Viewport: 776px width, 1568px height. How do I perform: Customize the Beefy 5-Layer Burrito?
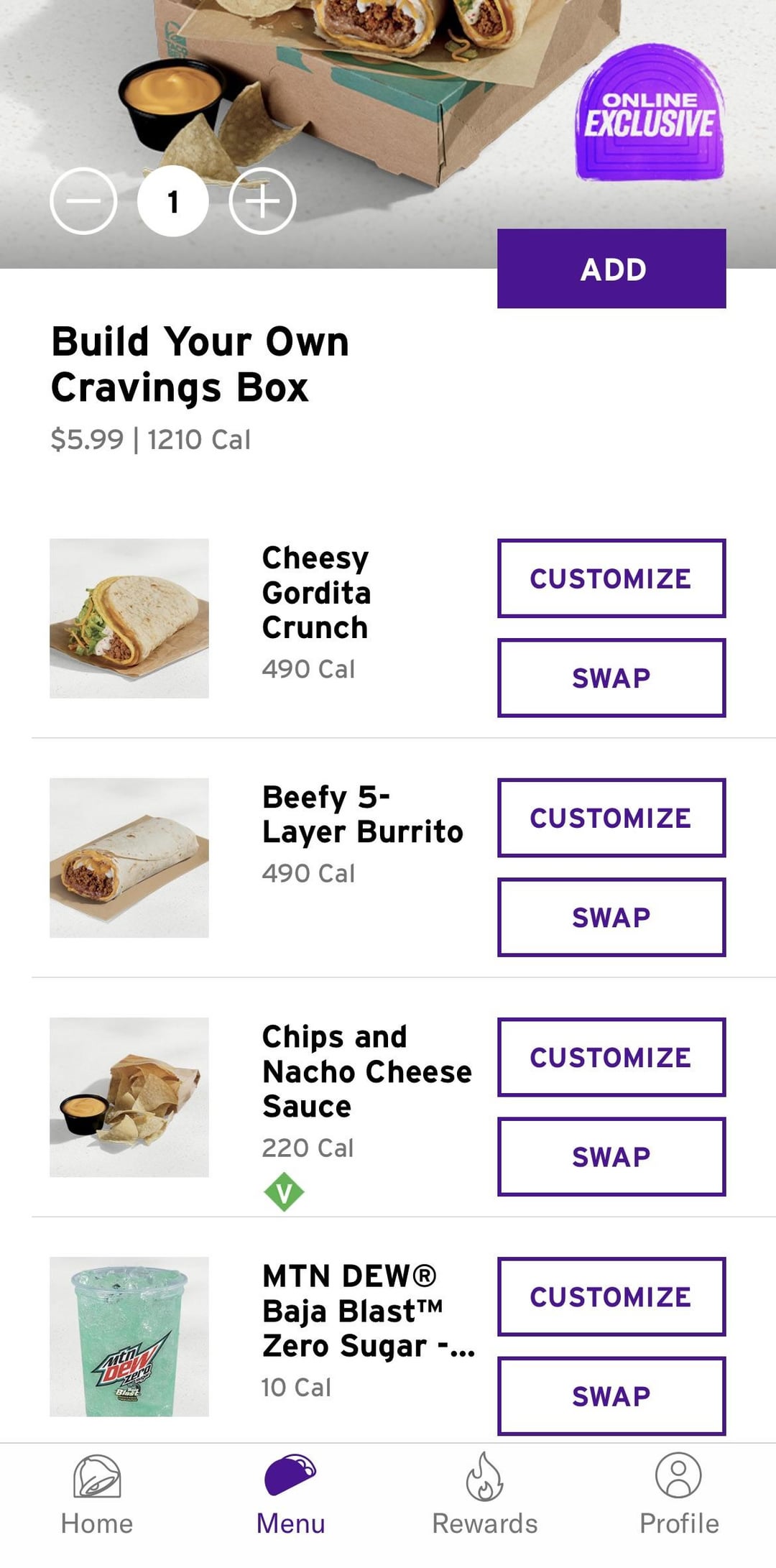coord(611,818)
